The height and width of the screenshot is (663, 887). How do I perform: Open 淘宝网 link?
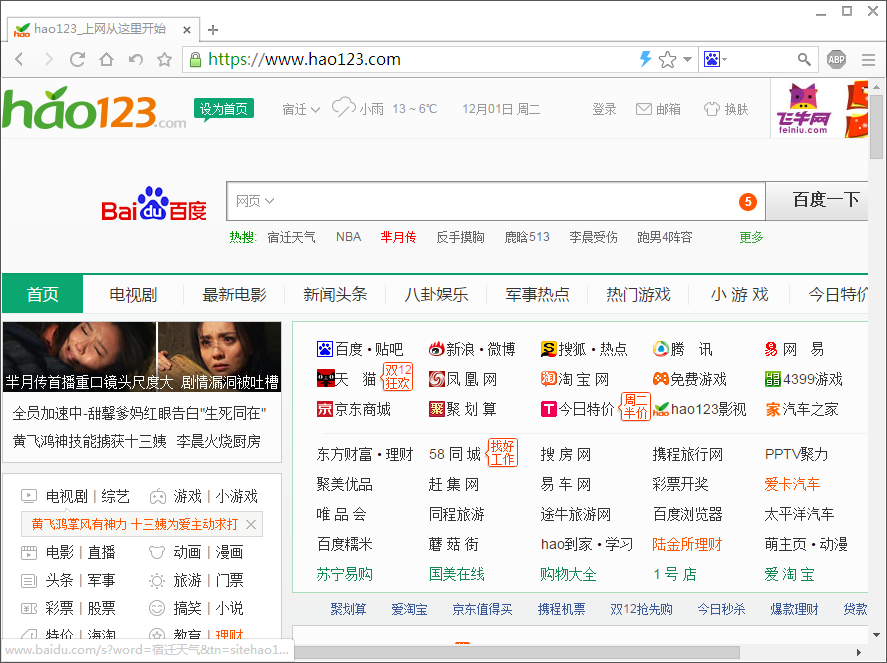(575, 379)
